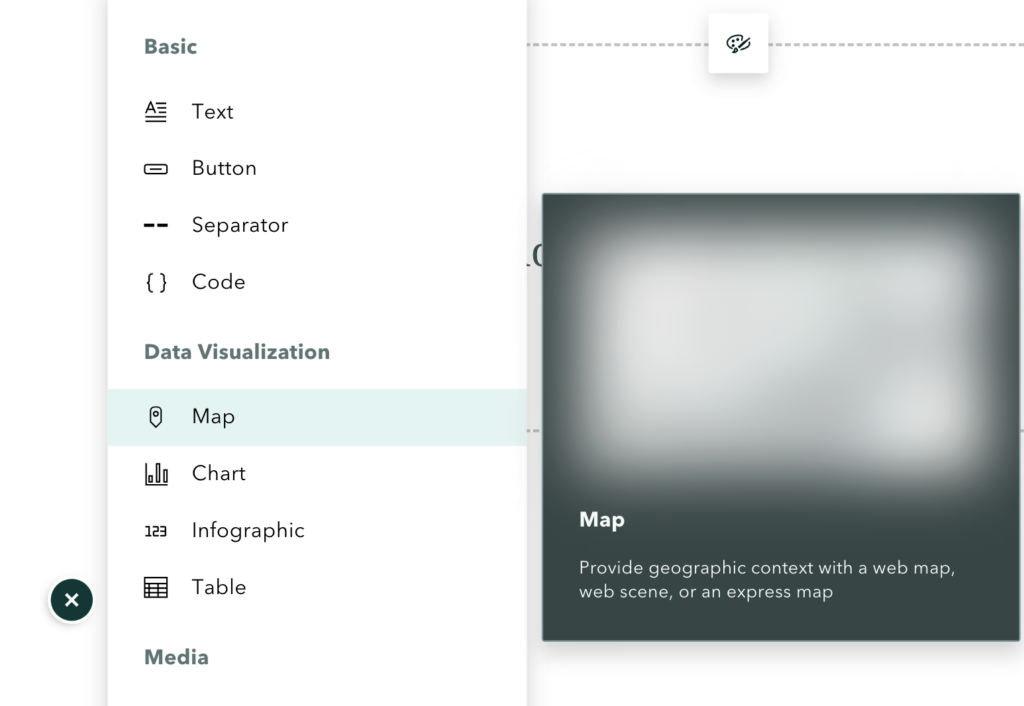Click the Basic section heading
The height and width of the screenshot is (706, 1024).
tap(170, 46)
